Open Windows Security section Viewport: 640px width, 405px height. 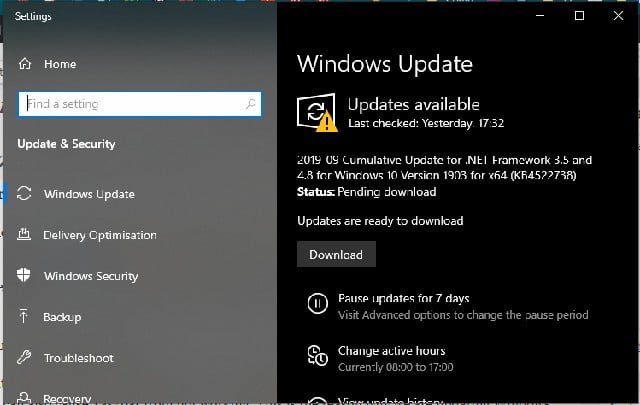tap(91, 276)
